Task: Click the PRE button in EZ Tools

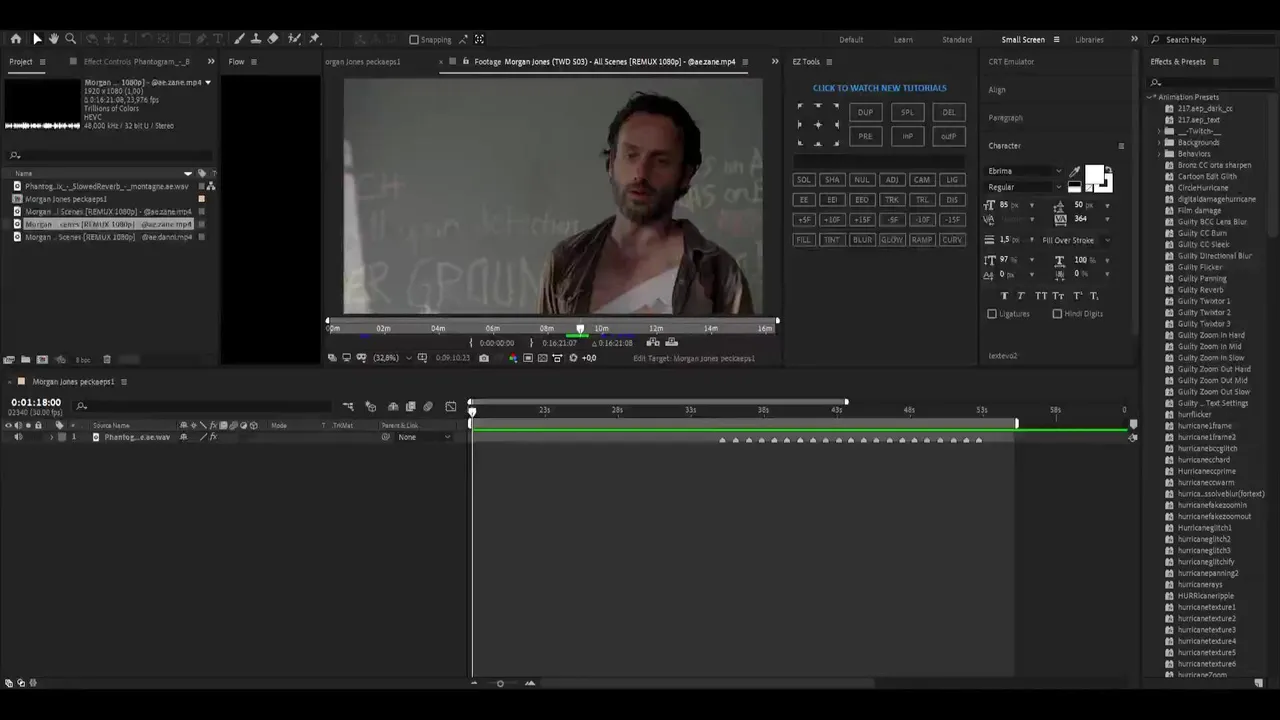Action: (865, 136)
